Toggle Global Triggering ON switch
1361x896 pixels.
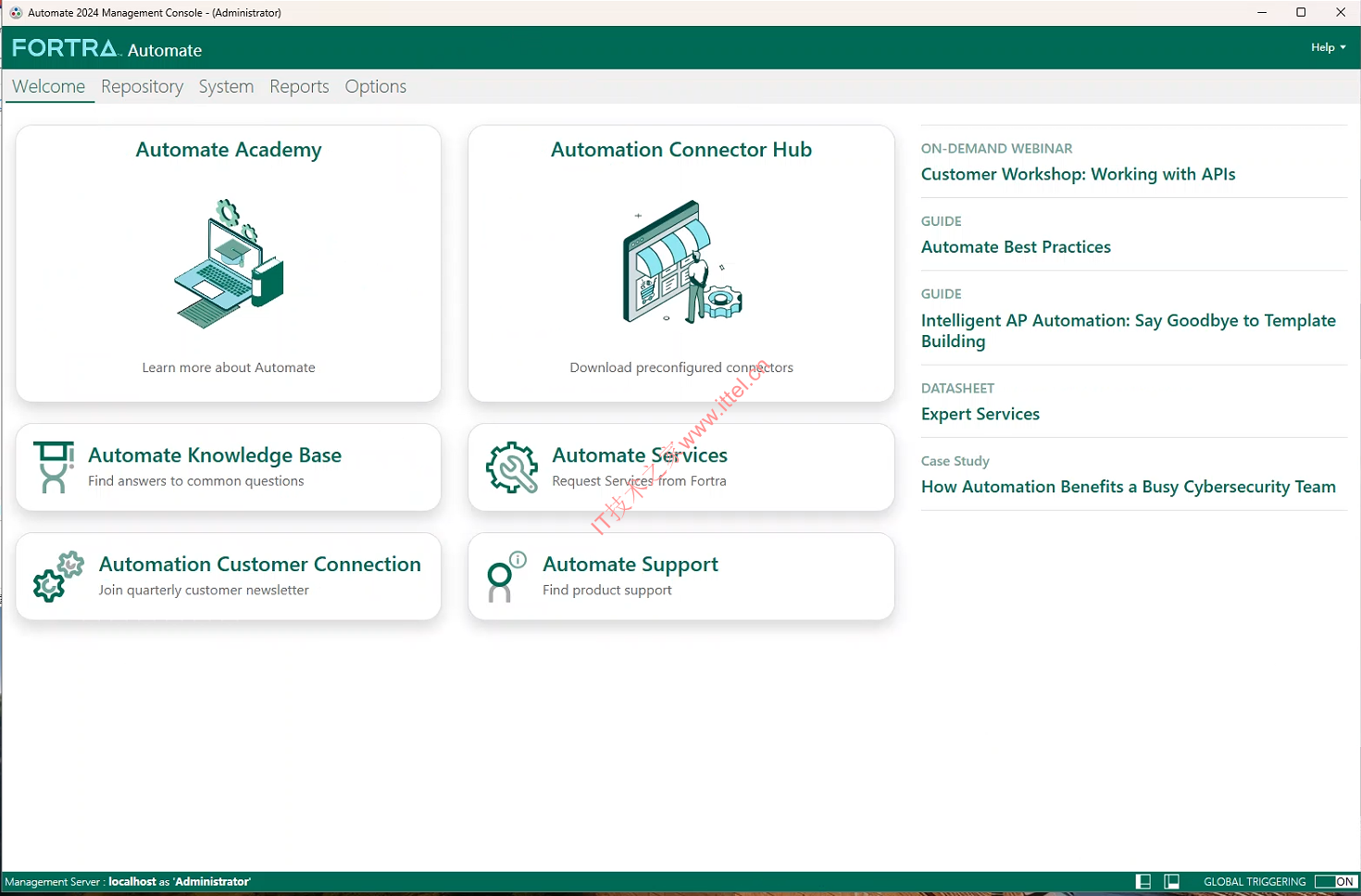[x=1336, y=881]
